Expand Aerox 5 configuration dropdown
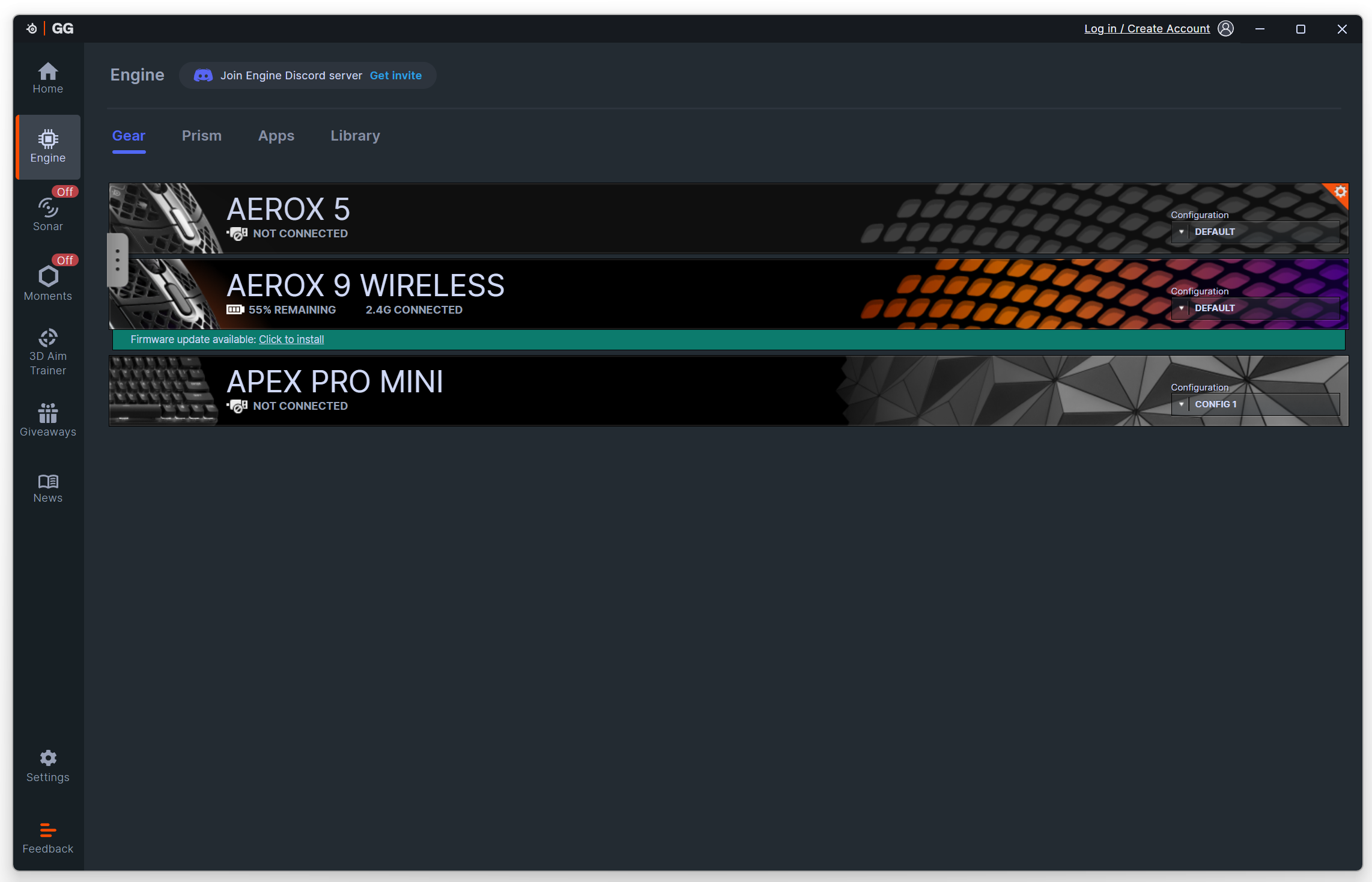 (x=1254, y=232)
